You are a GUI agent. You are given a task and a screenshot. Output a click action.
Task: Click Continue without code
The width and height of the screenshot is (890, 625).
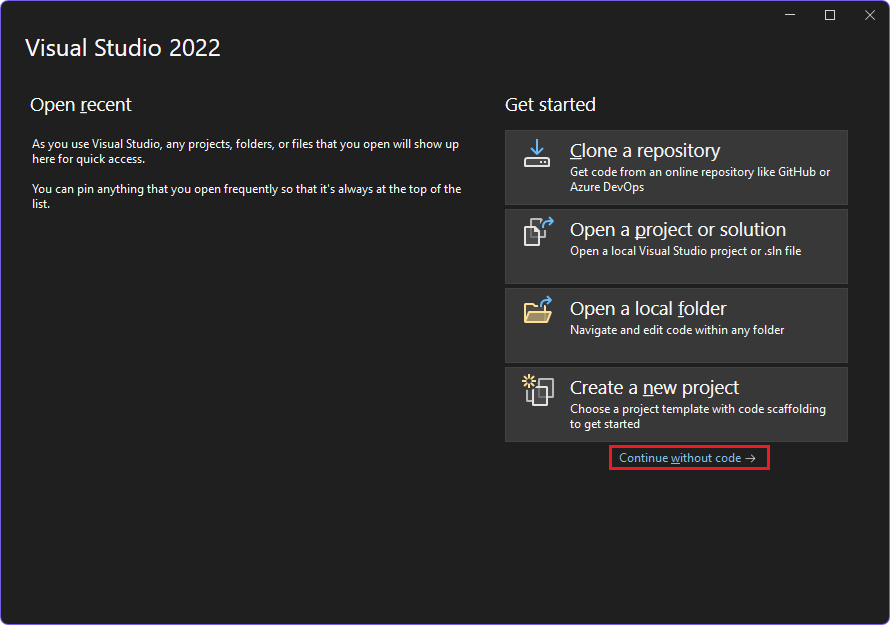[x=686, y=457]
